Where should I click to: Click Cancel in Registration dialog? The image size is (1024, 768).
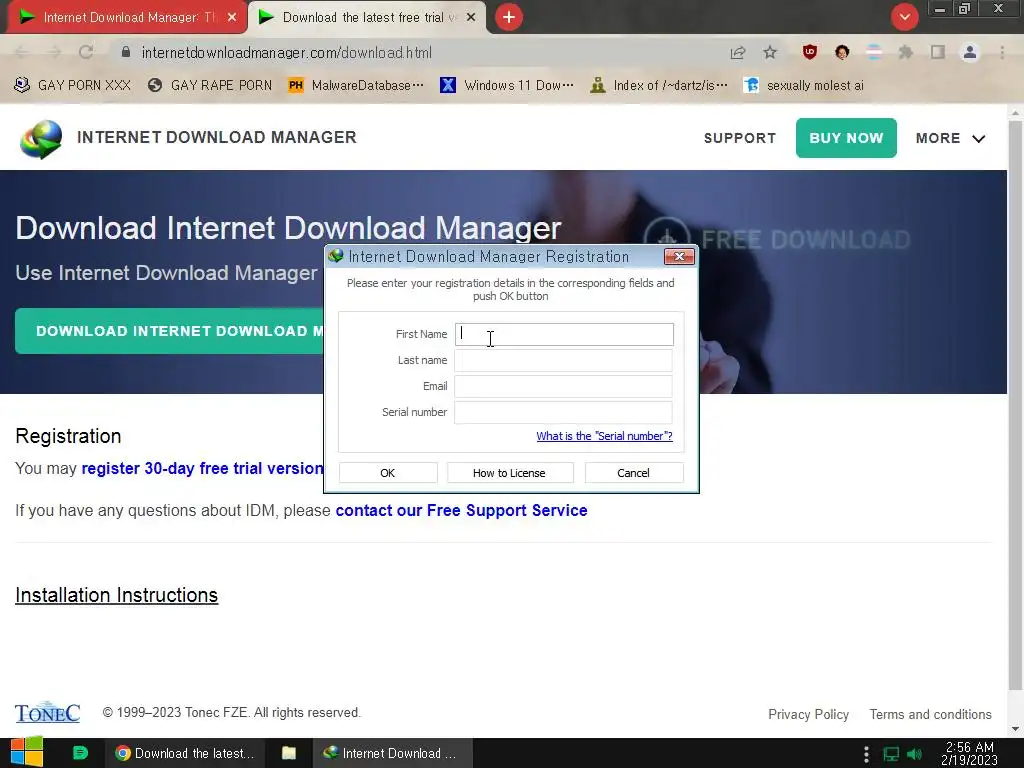tap(633, 473)
